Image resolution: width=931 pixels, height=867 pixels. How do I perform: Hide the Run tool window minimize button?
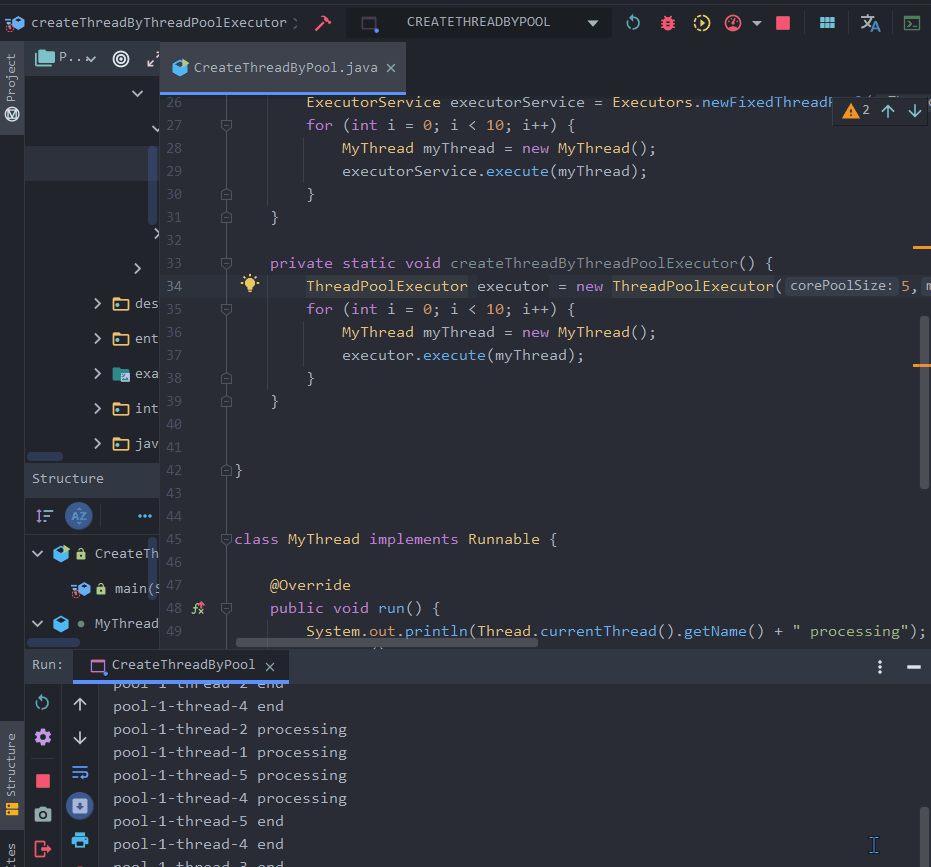click(x=914, y=667)
